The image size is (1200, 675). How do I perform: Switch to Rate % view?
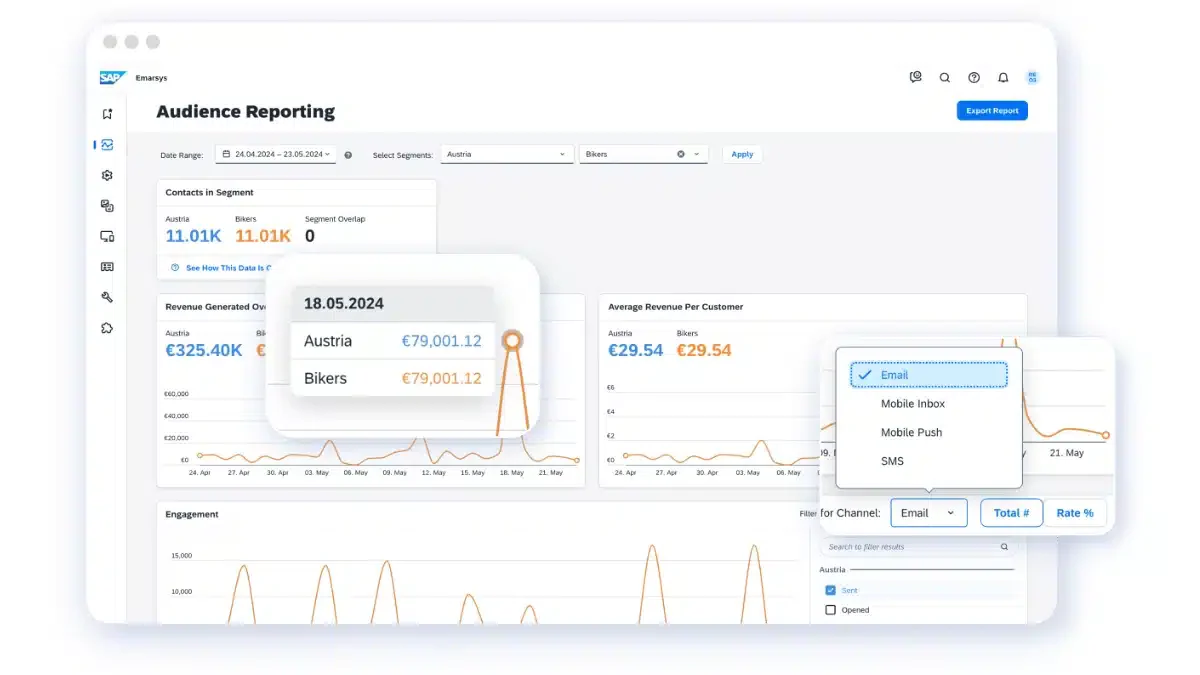point(1075,513)
